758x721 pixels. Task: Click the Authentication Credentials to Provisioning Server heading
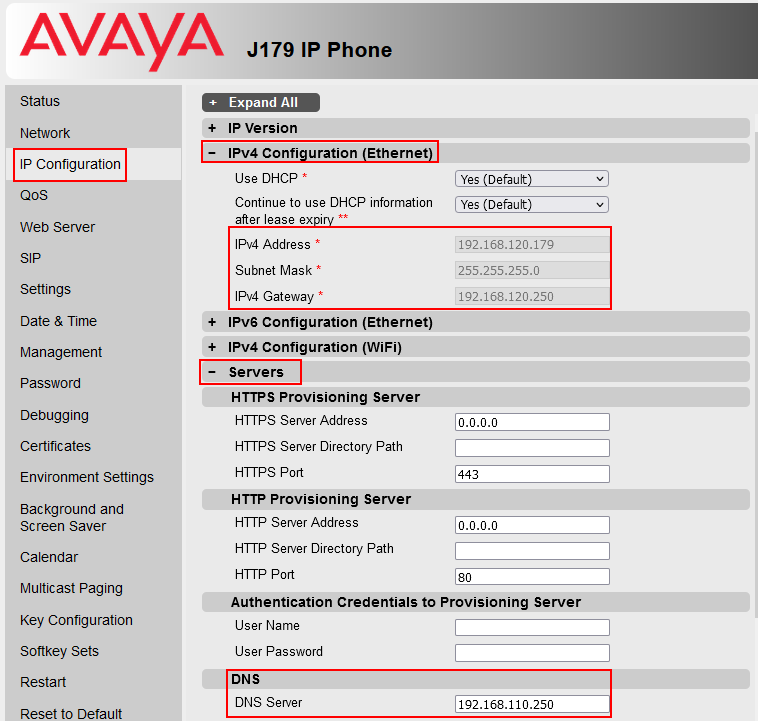pyautogui.click(x=406, y=602)
